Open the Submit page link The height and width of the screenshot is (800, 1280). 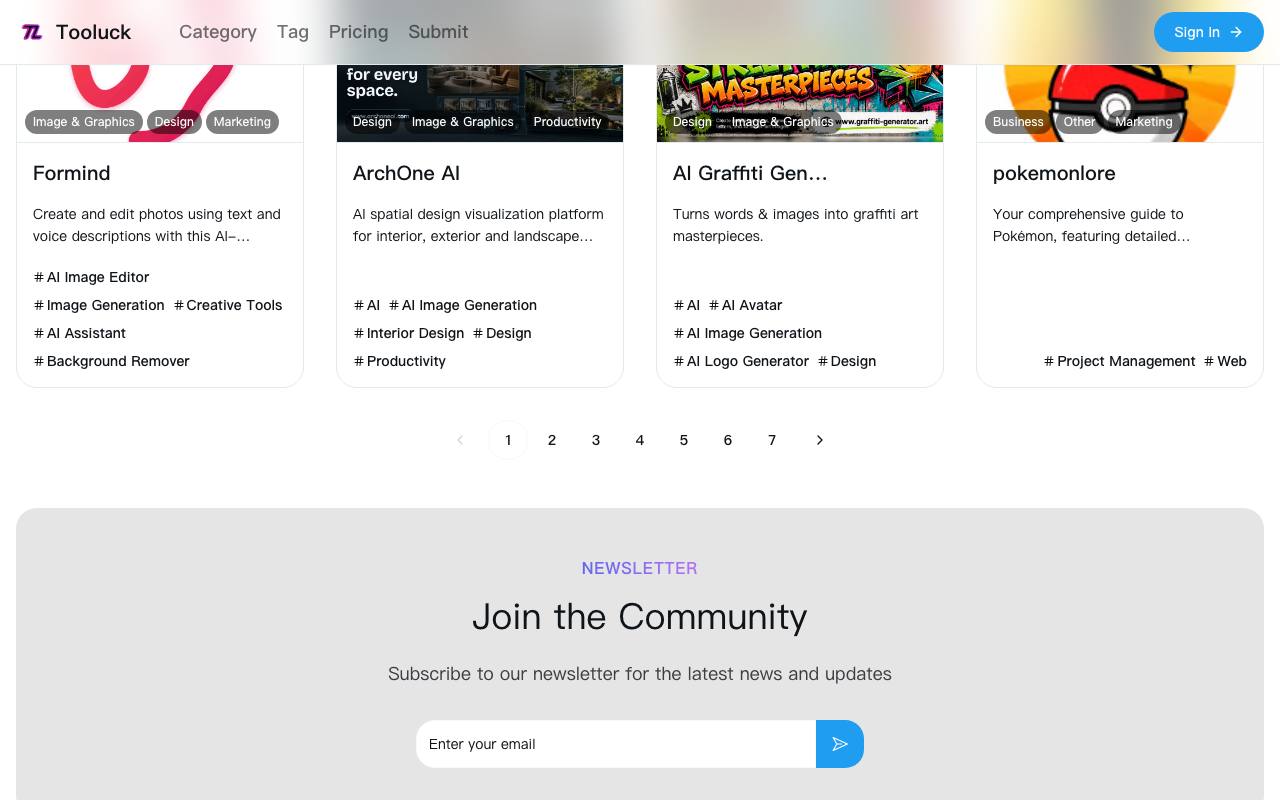coord(438,32)
